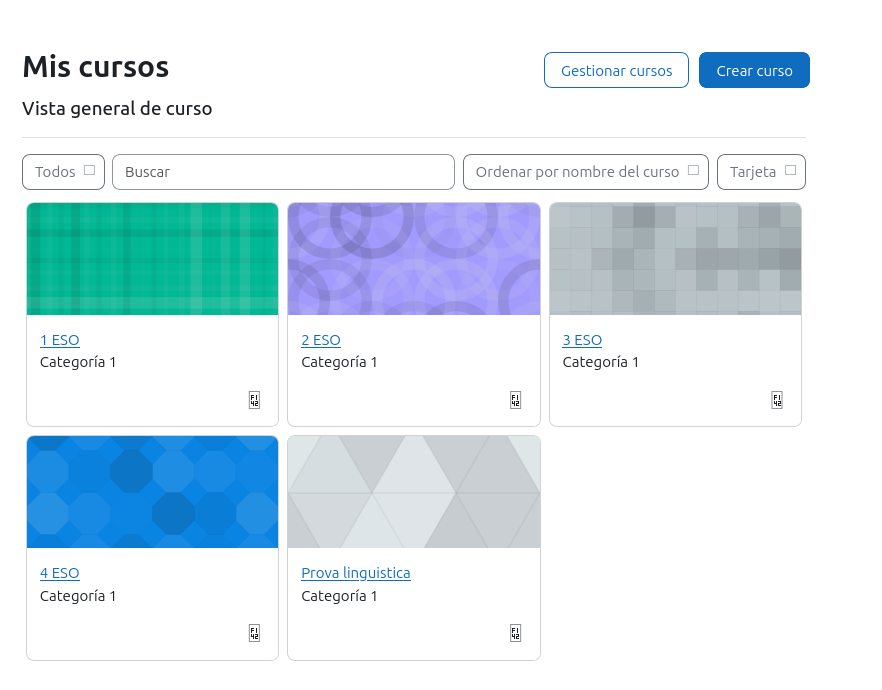
Task: Open the 1 ESO course link
Action: (59, 340)
